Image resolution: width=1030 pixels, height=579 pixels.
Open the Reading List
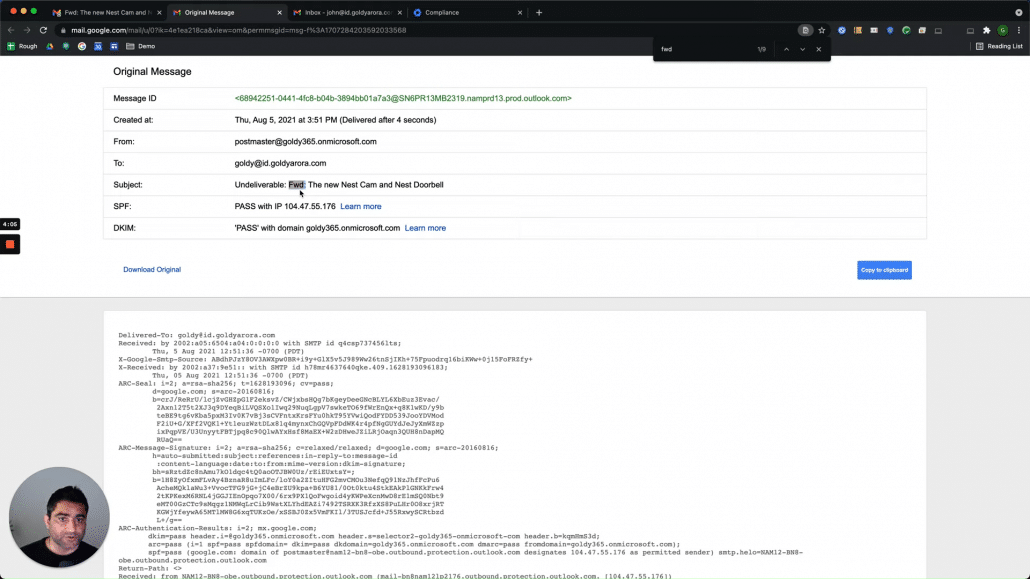[999, 47]
